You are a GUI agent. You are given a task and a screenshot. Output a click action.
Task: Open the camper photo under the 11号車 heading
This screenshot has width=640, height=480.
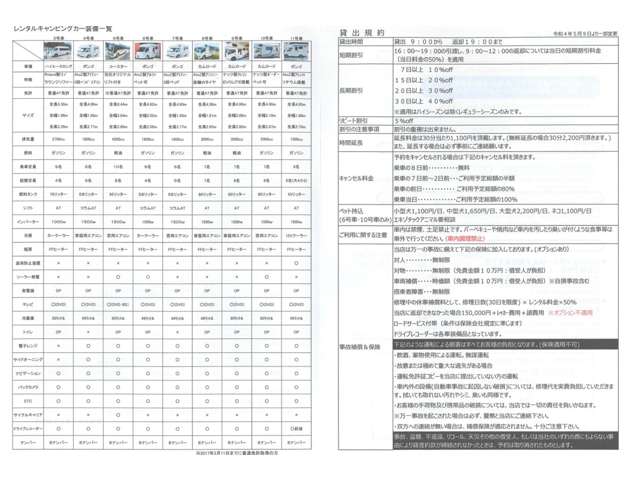[x=296, y=51]
